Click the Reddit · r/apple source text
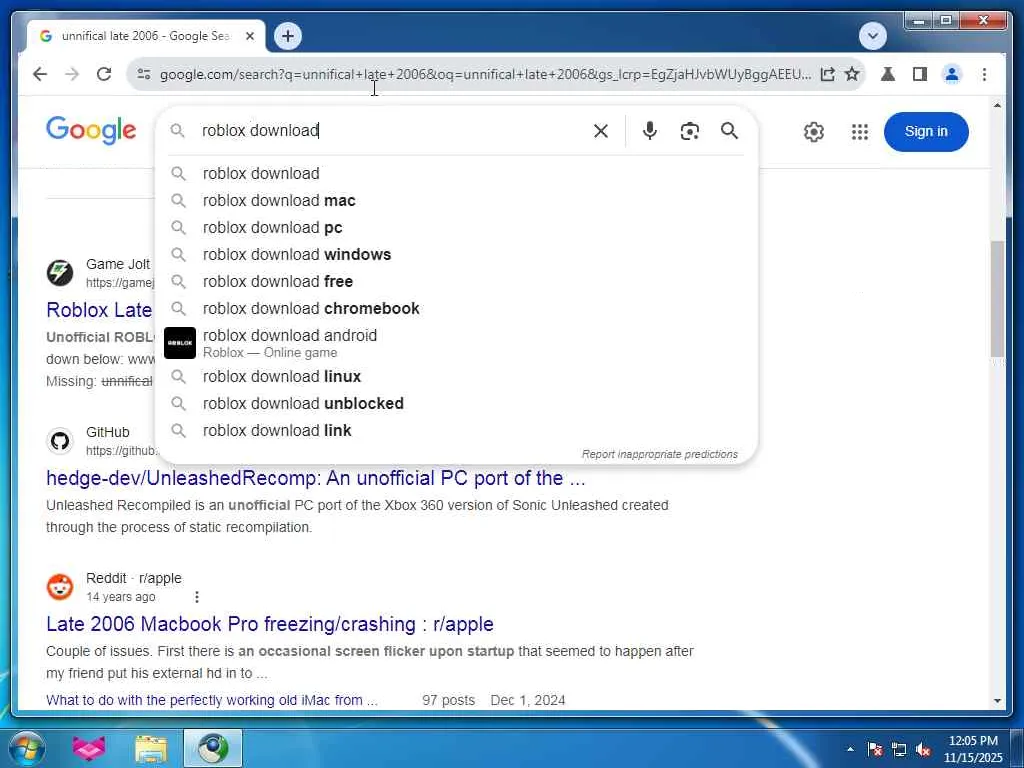The height and width of the screenshot is (768, 1024). point(134,579)
